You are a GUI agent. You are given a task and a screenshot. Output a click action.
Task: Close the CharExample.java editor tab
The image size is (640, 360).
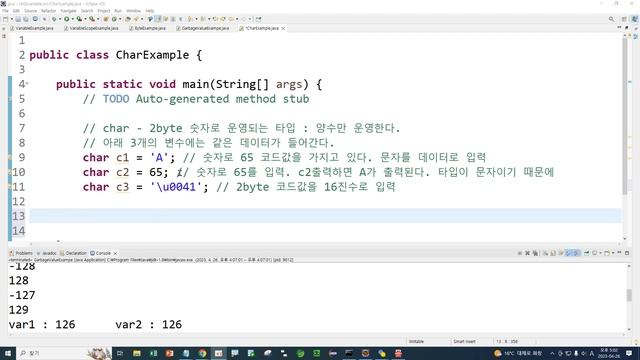[x=283, y=28]
